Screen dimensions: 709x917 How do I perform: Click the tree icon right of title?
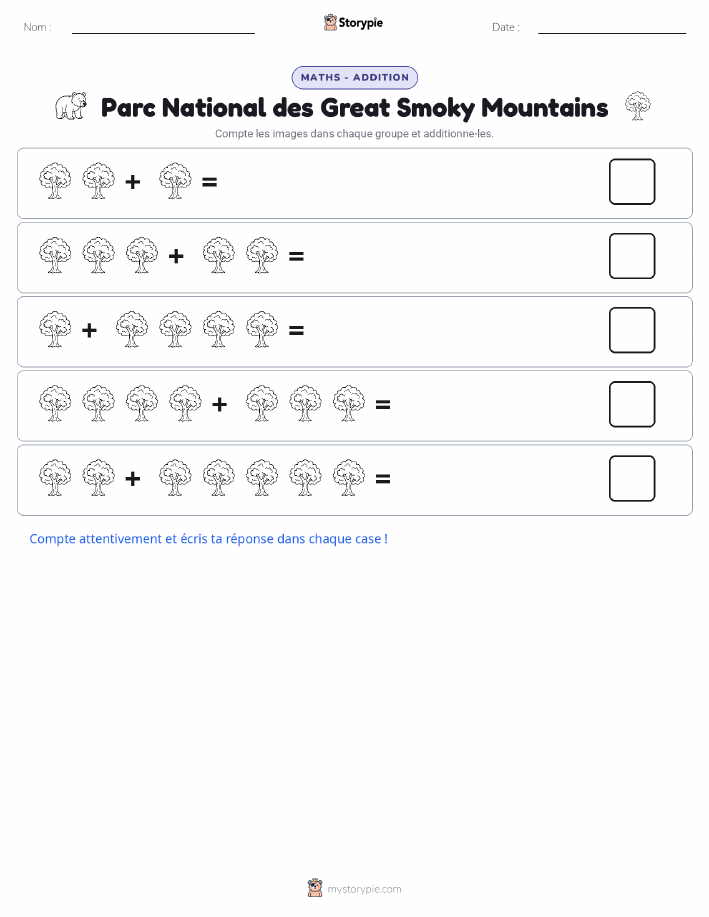click(x=638, y=106)
